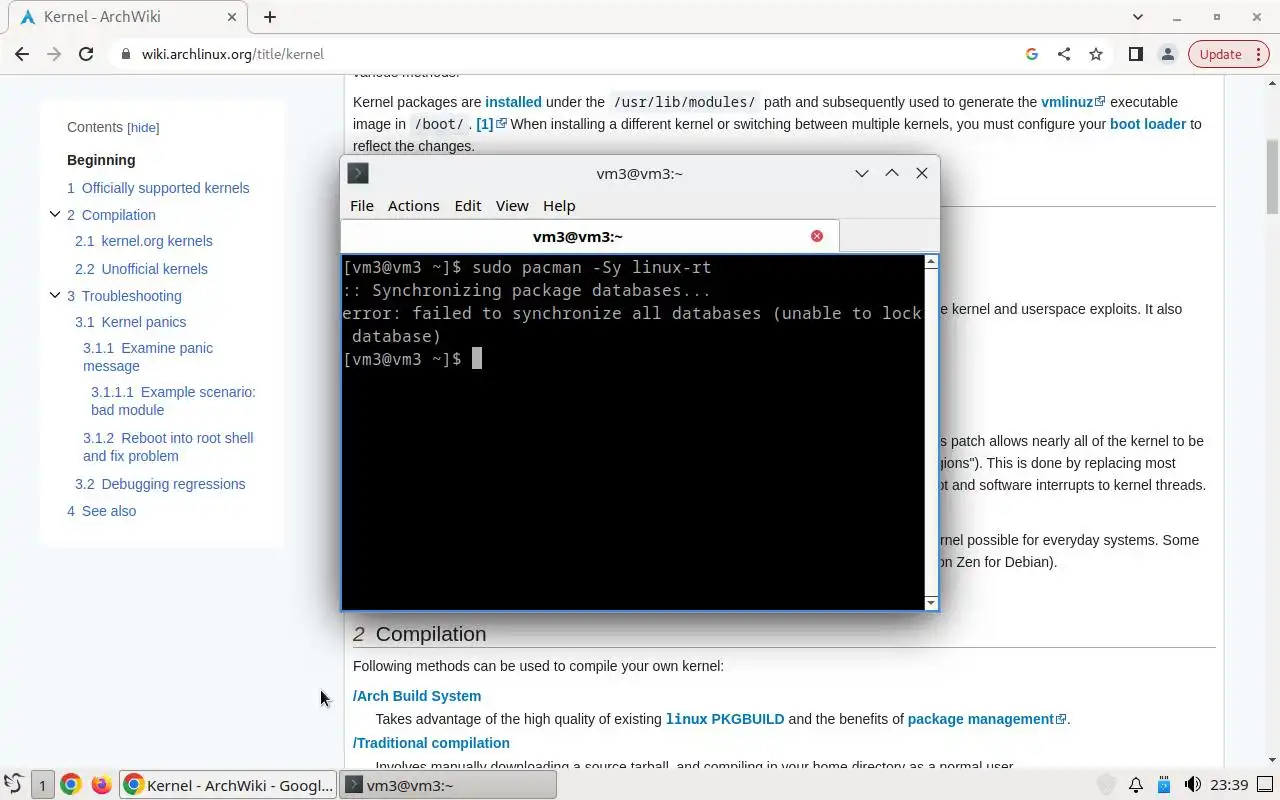Open Chrome side panel
Viewport: 1280px width, 800px height.
click(x=1135, y=54)
